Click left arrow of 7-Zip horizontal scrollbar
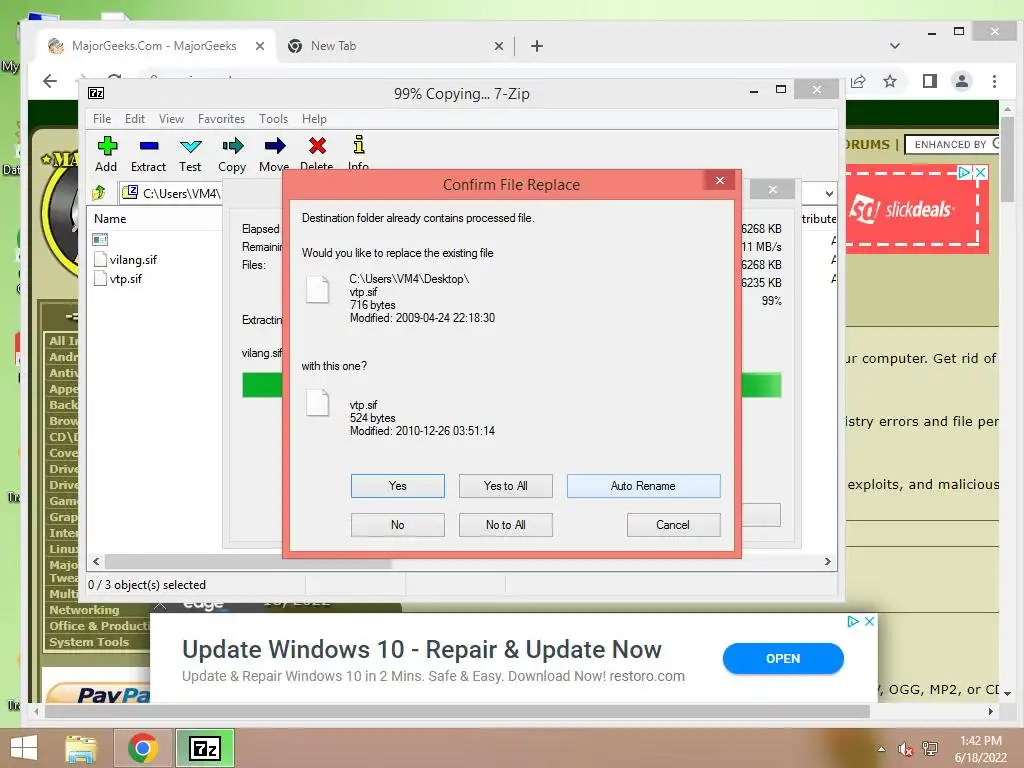Viewport: 1024px width, 768px height. pos(97,562)
